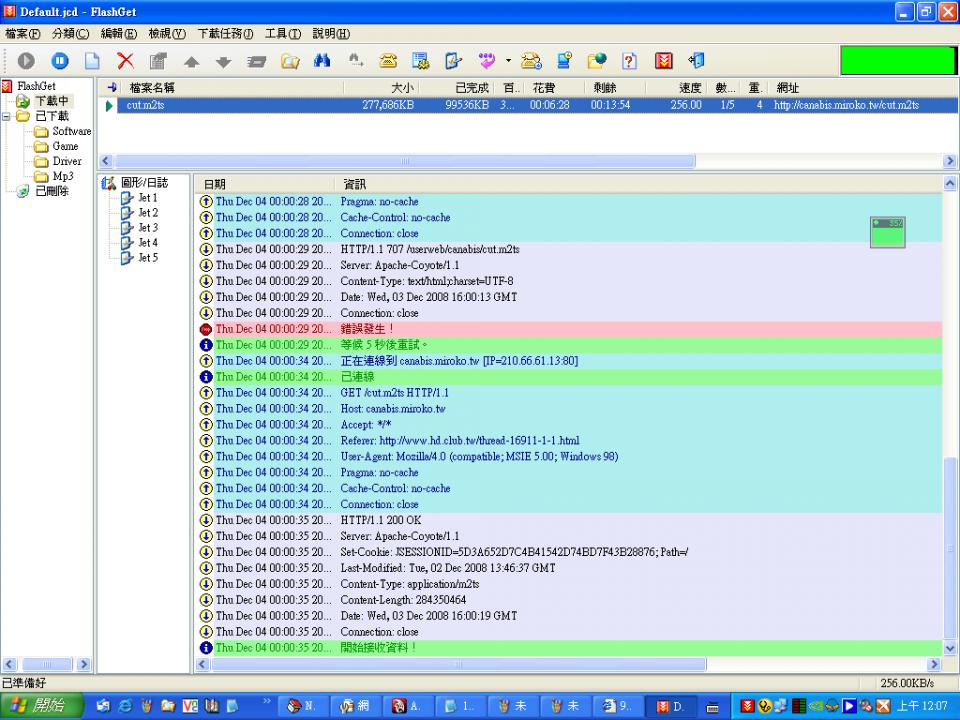Viewport: 960px width, 720px height.
Task: Click the binoculars find icon
Action: pos(322,61)
